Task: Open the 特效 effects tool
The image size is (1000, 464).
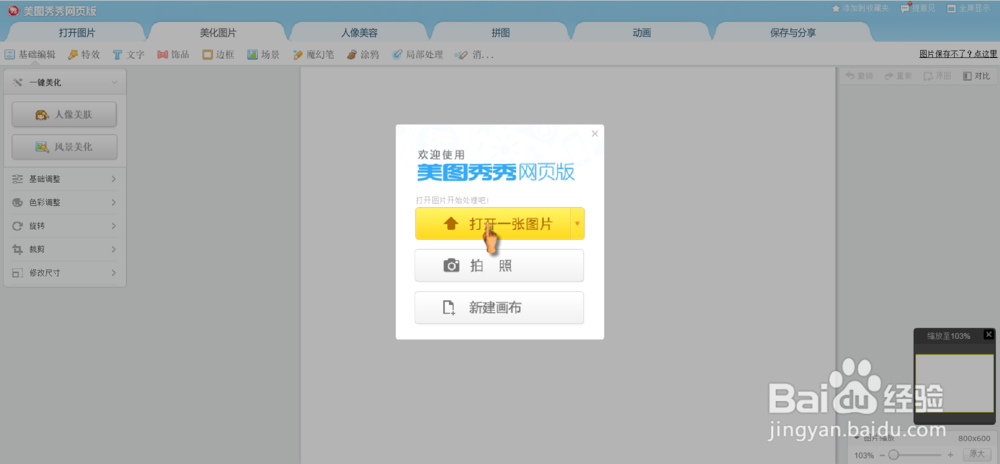Action: (84, 55)
